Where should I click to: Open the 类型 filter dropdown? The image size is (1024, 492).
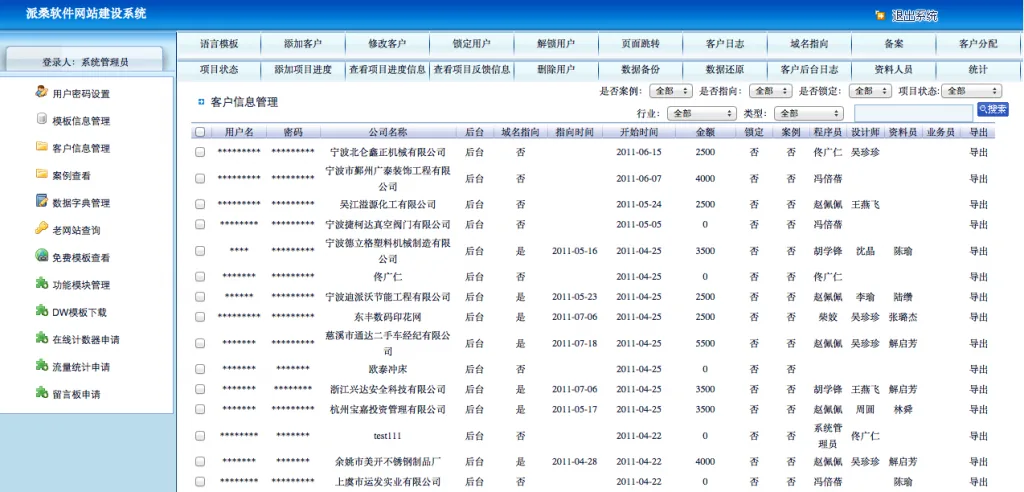(x=808, y=113)
